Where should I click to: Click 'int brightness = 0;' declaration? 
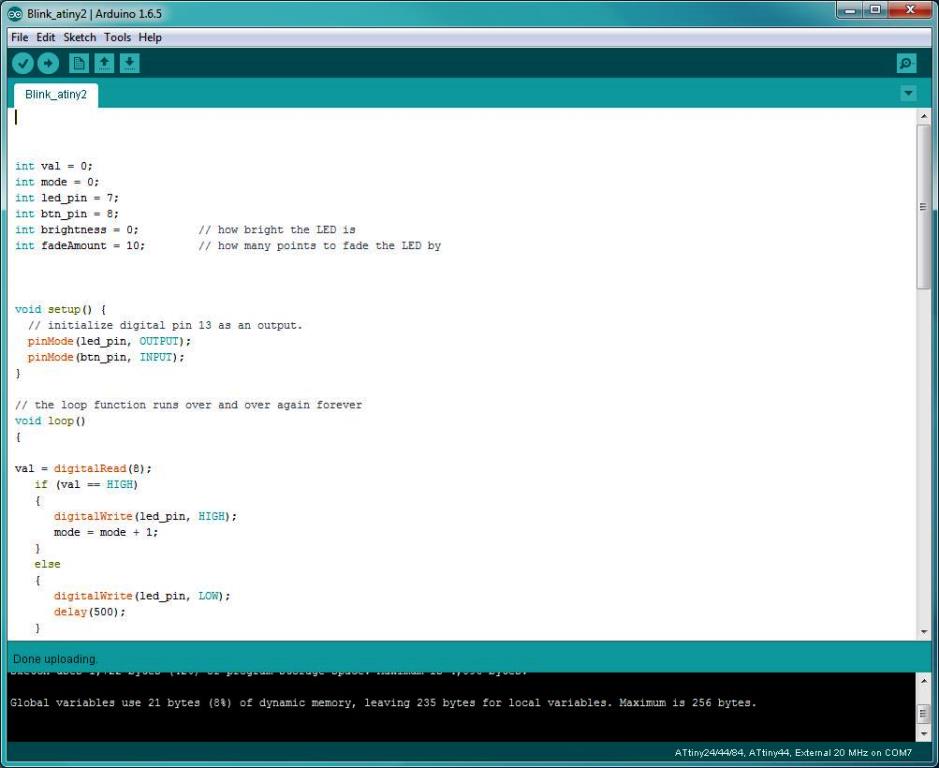click(x=77, y=229)
